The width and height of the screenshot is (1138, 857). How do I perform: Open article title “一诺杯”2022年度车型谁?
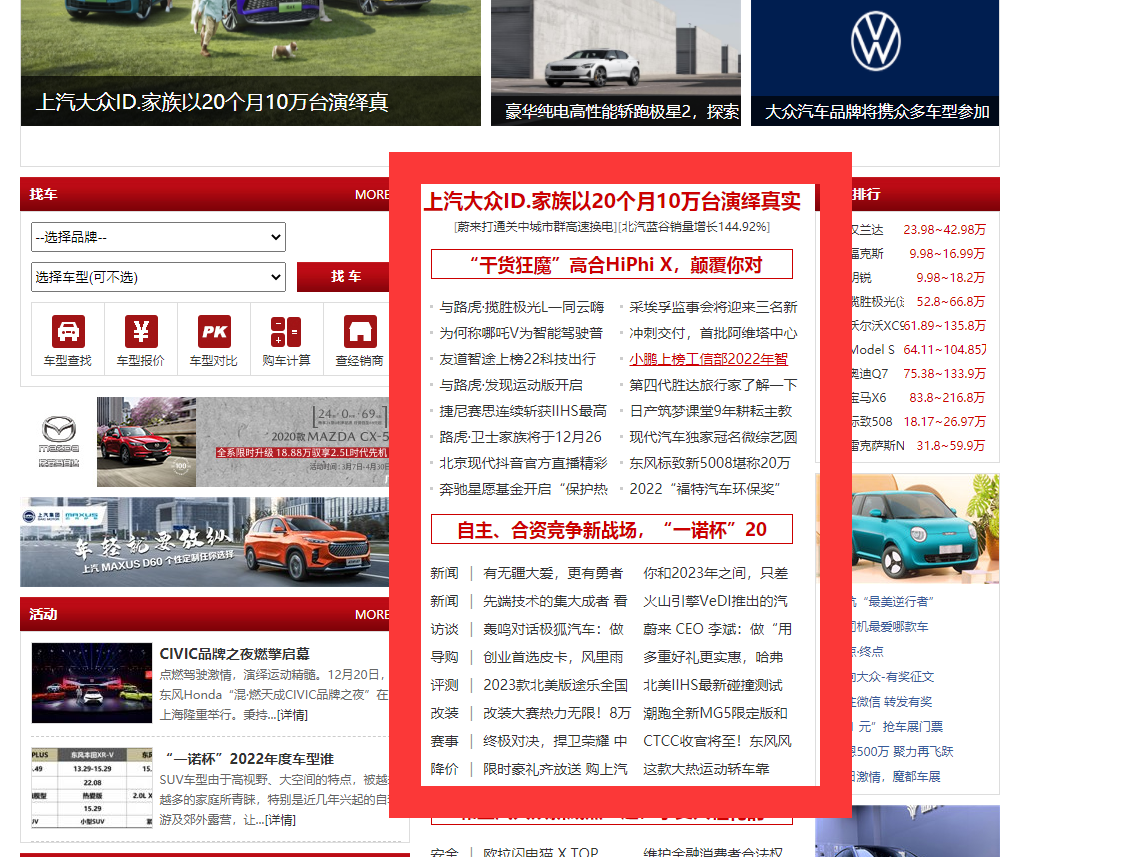pos(250,759)
